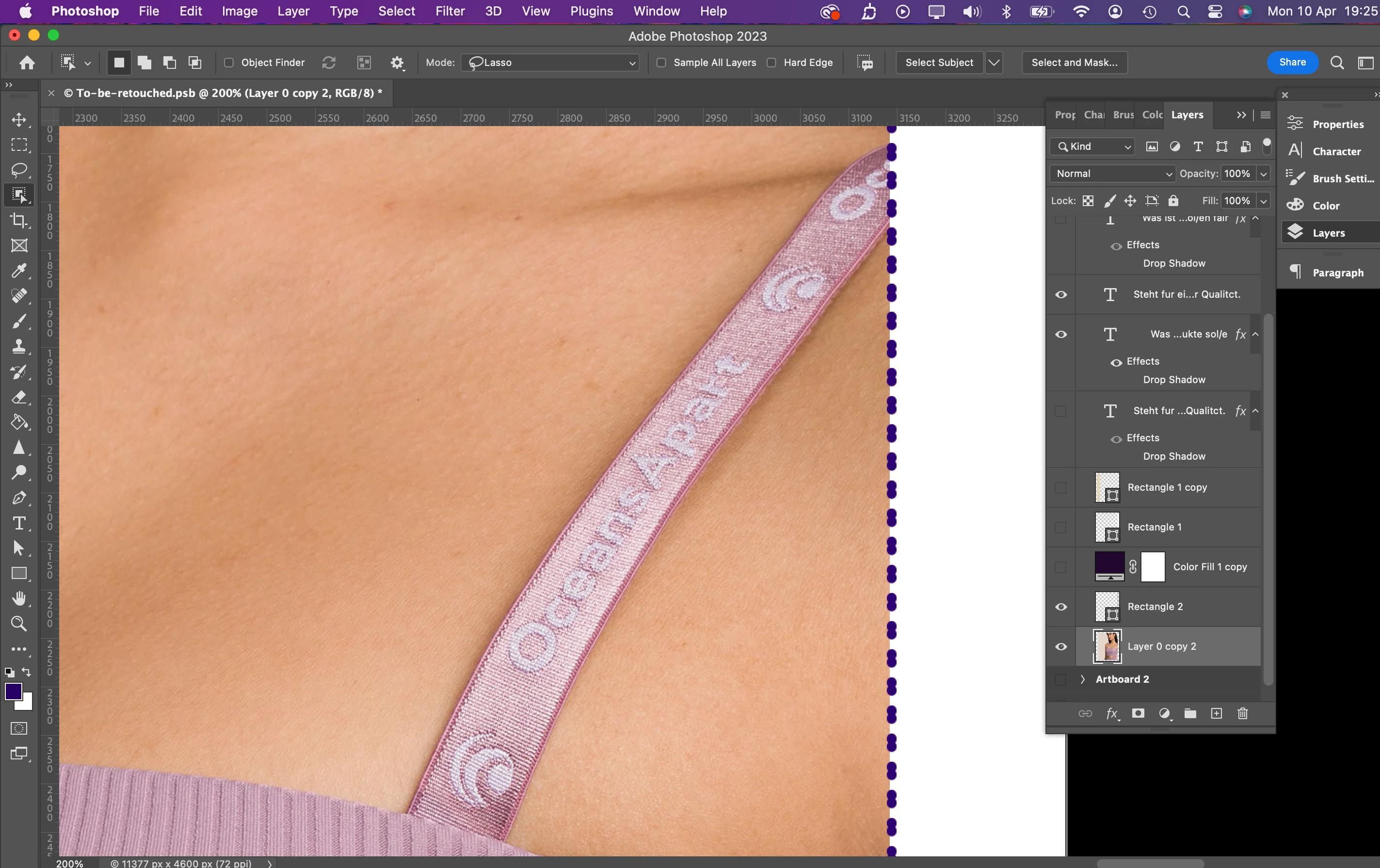The width and height of the screenshot is (1380, 868).
Task: Switch to the Properties panel tab
Action: [x=1065, y=114]
